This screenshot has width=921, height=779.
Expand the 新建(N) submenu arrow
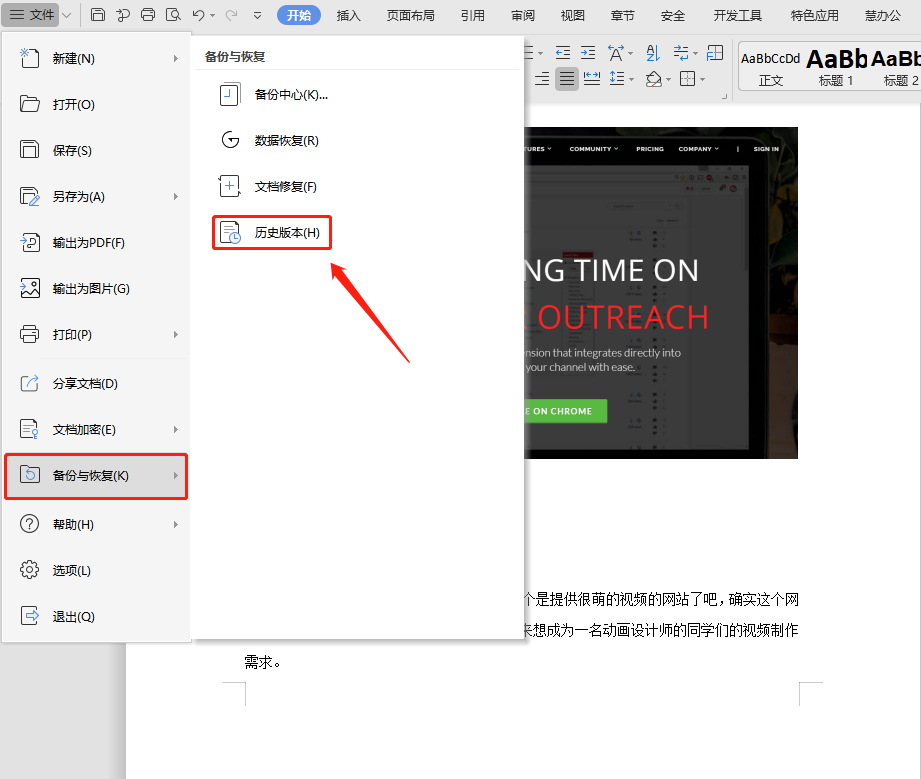pos(176,58)
